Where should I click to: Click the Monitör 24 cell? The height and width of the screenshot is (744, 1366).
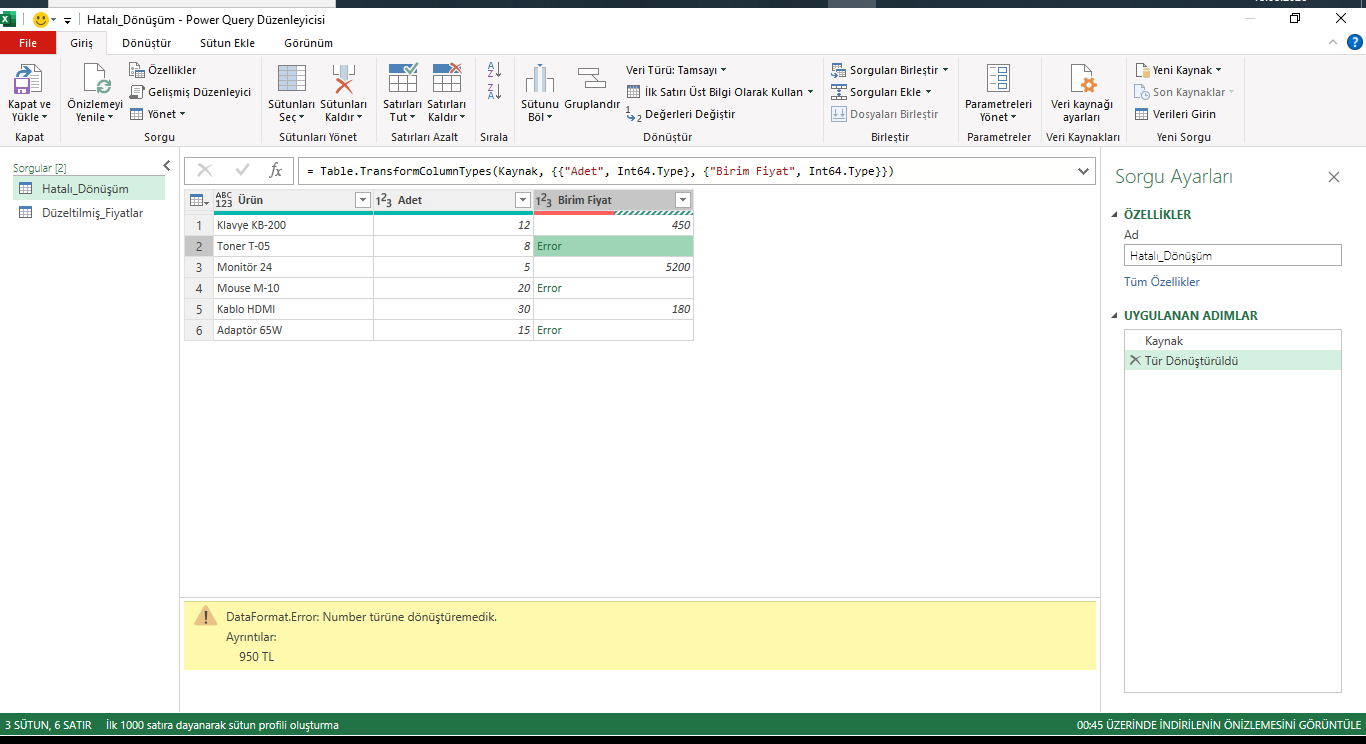(x=293, y=267)
